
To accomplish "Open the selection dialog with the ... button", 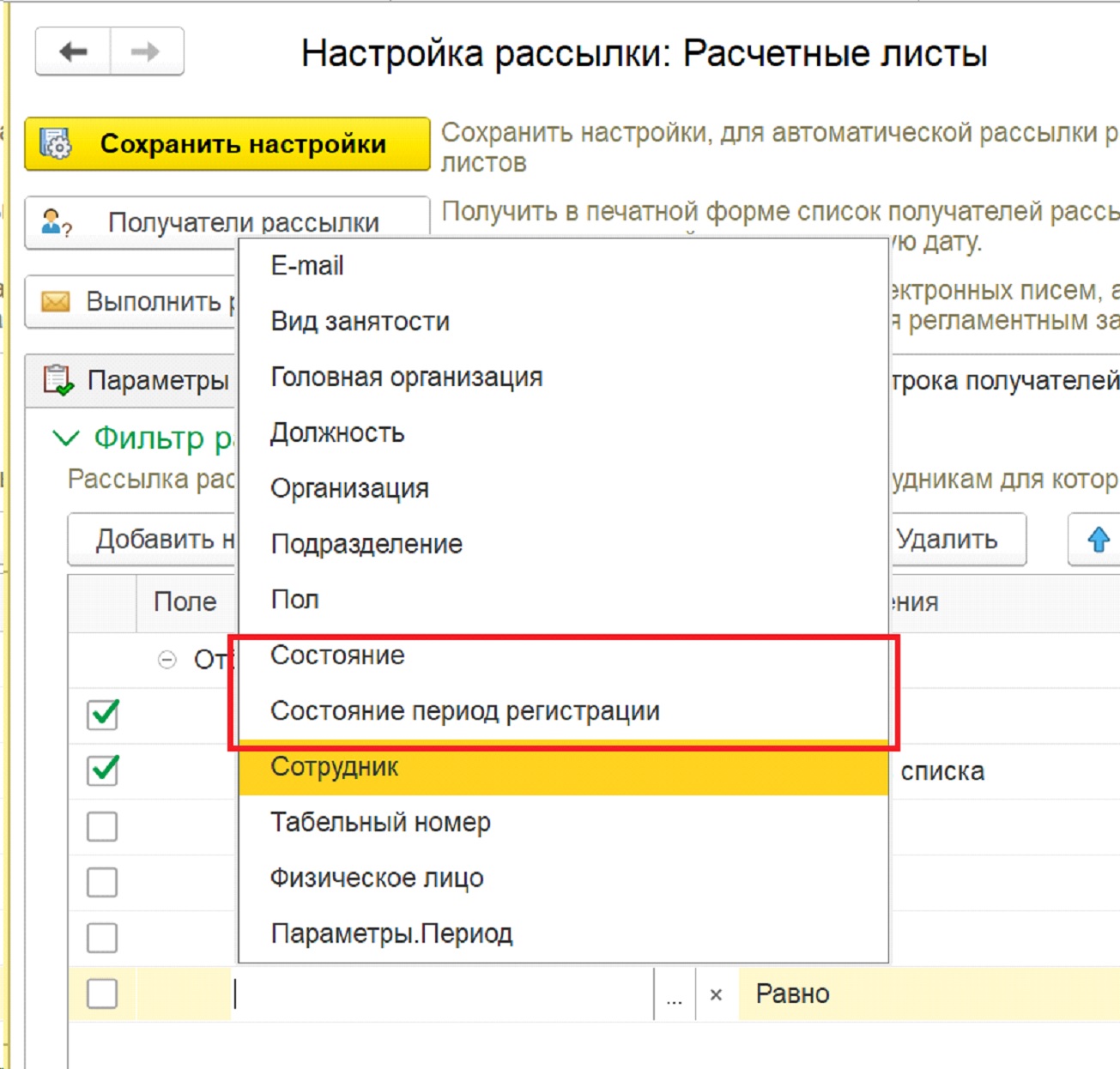I will click(x=675, y=994).
